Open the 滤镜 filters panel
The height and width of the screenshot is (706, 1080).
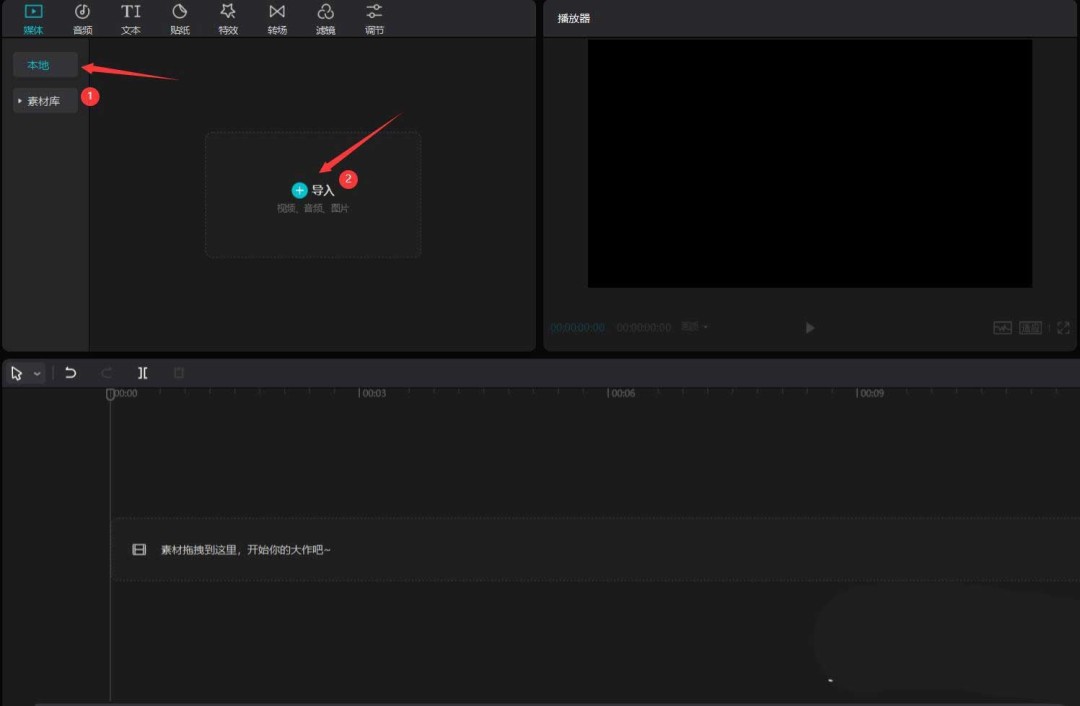pos(325,18)
